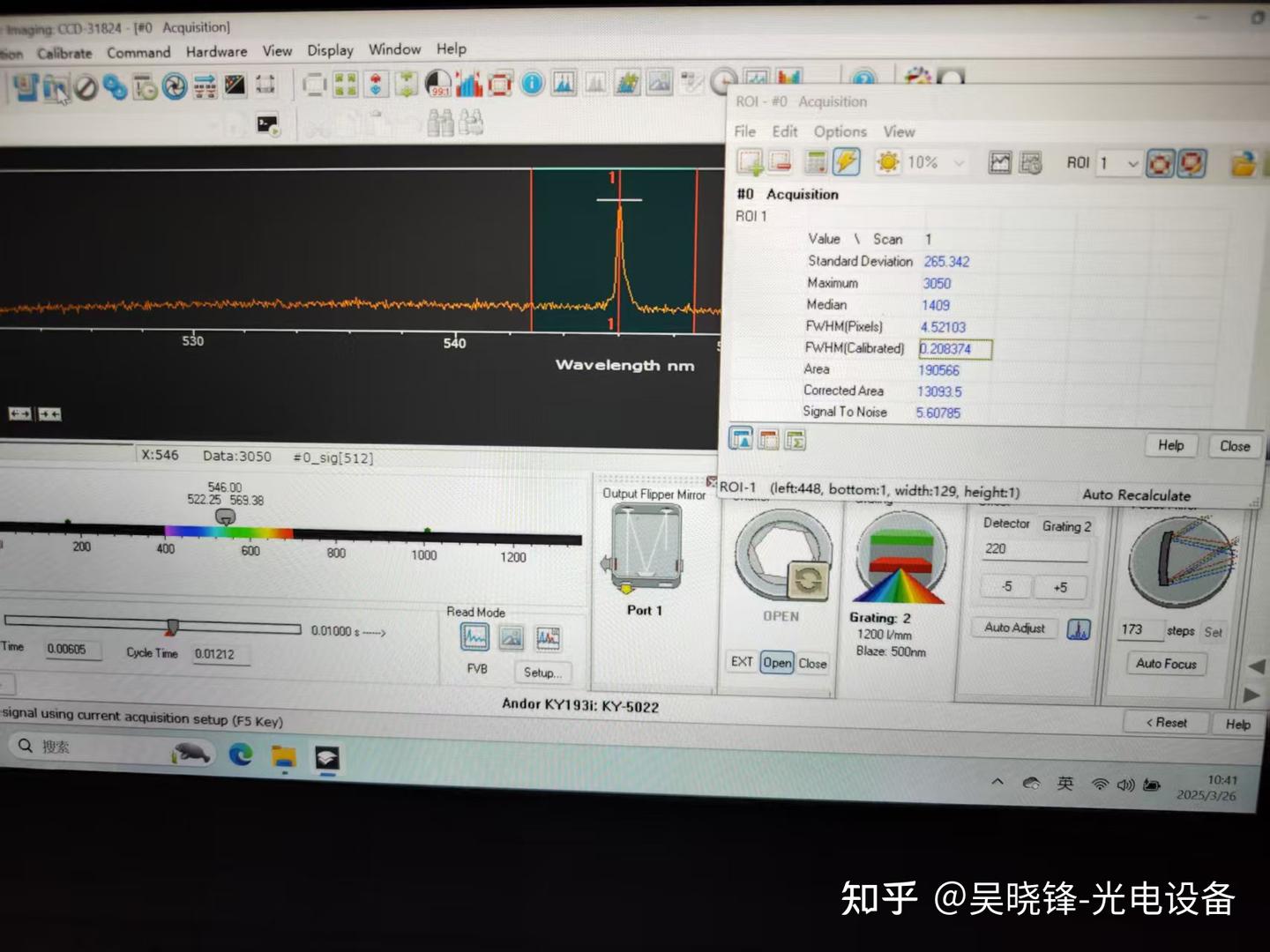Switch the shutter to Close
Screen dimensions: 1270x952
(x=812, y=663)
